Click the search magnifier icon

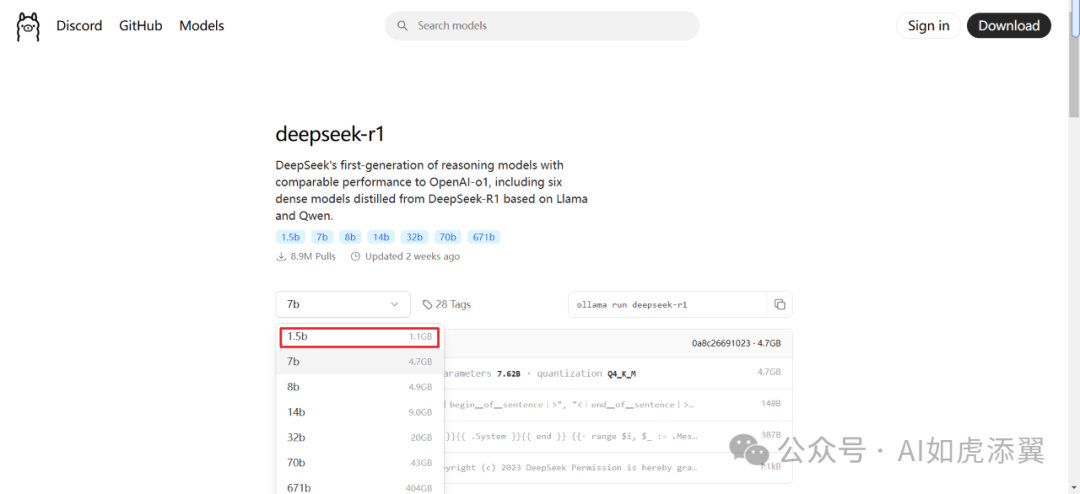tap(402, 26)
